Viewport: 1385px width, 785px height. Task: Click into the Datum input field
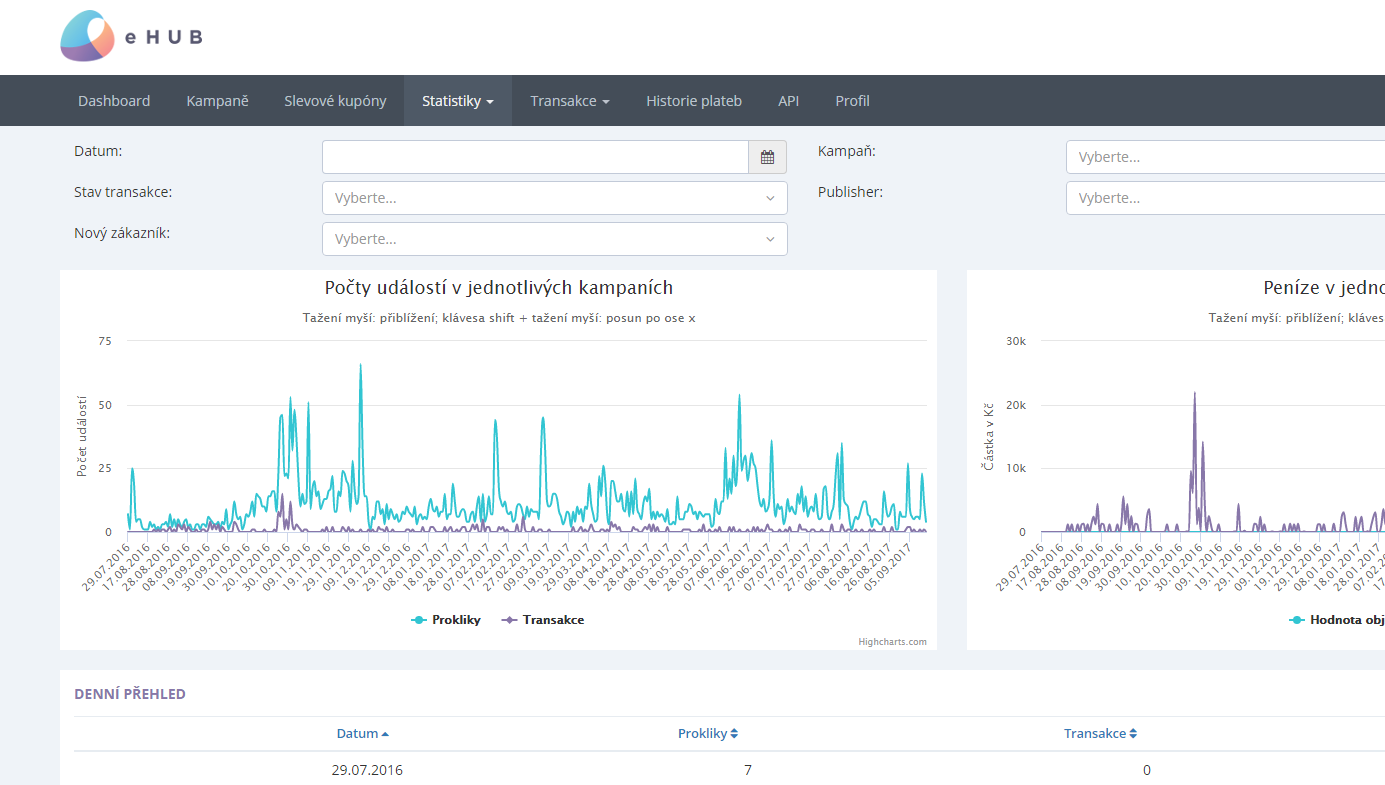tap(535, 157)
